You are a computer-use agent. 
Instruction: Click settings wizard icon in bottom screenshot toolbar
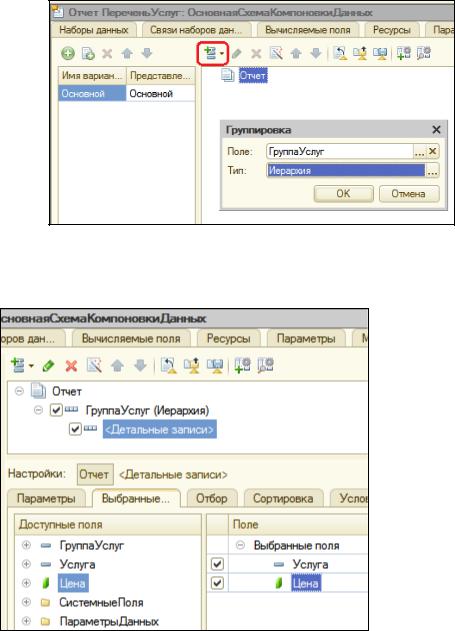pos(94,365)
